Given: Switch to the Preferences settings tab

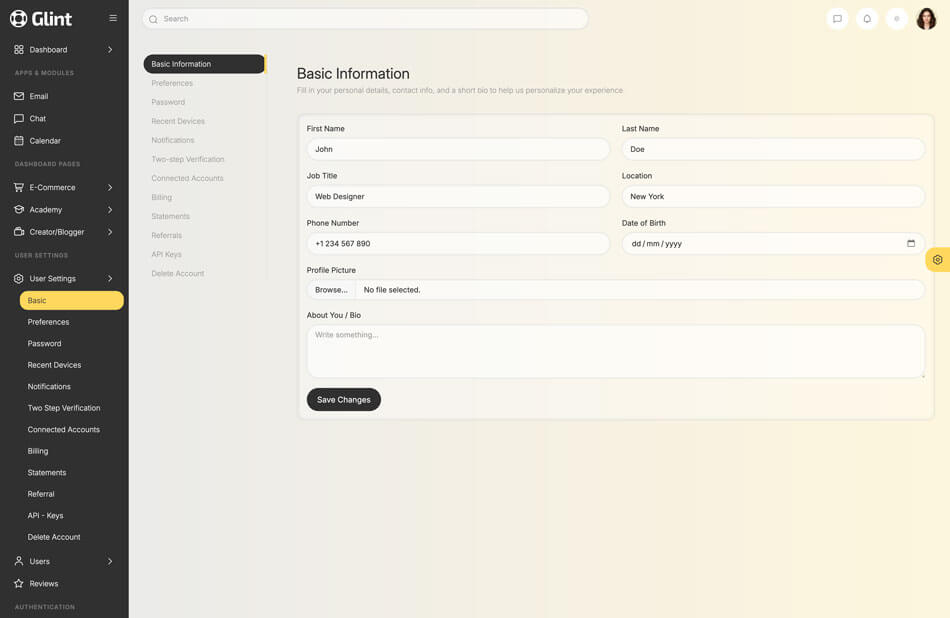Looking at the screenshot, I should click(x=172, y=83).
